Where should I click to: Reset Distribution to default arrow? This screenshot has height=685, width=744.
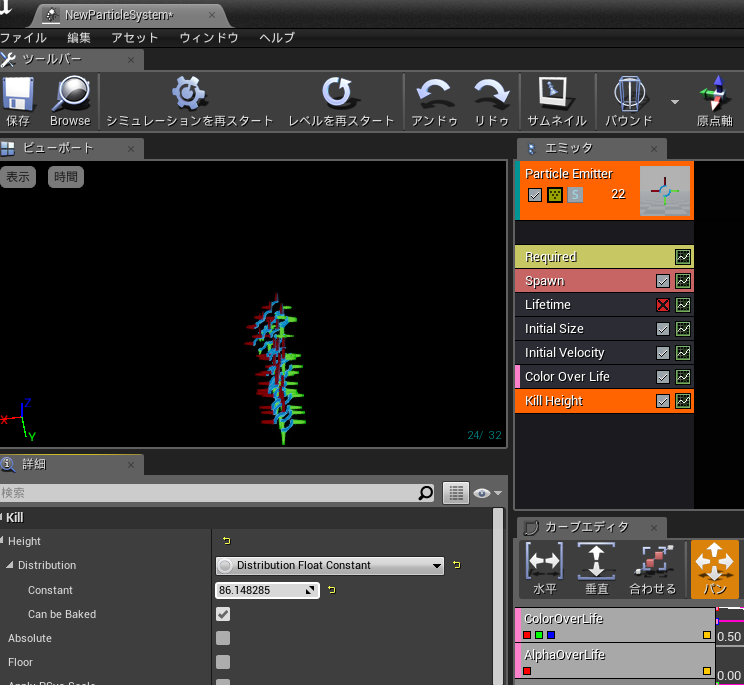coord(456,565)
